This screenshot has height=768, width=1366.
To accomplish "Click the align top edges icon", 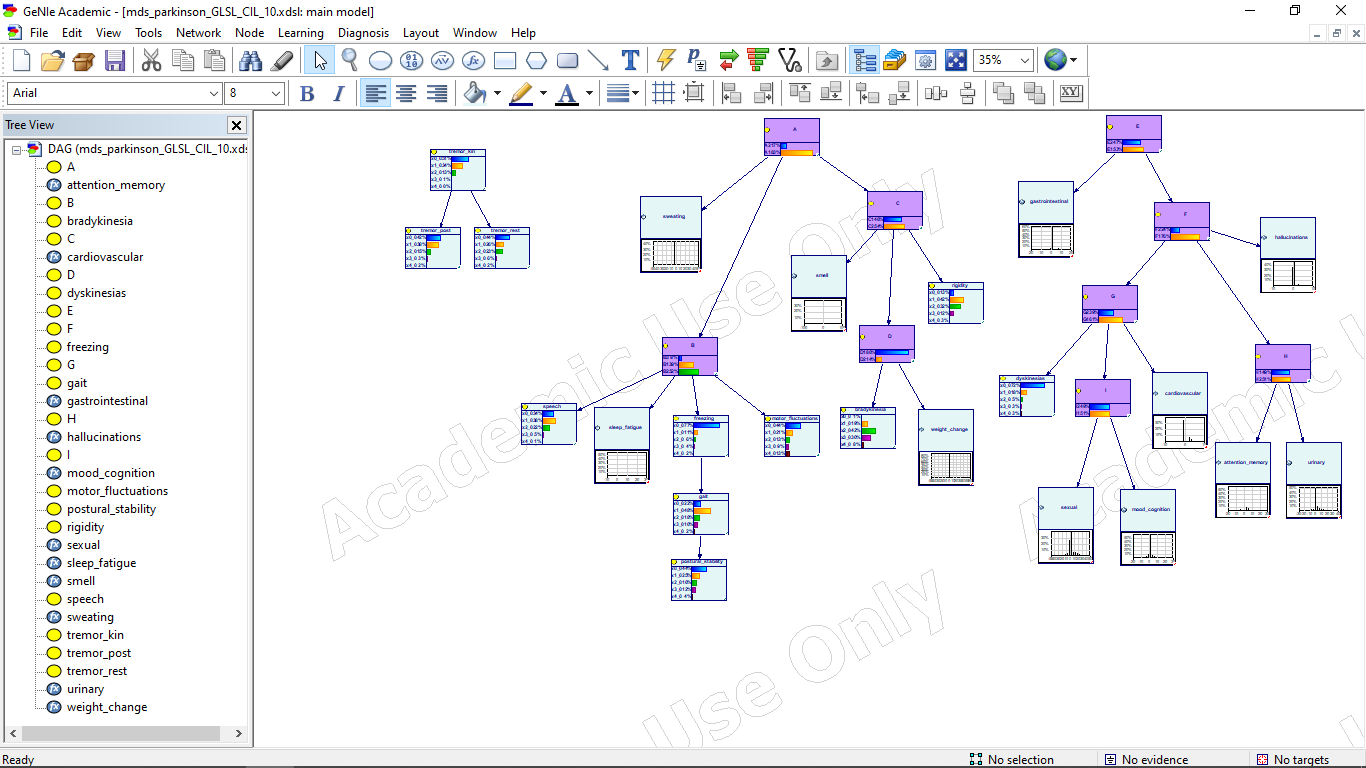I will pyautogui.click(x=800, y=93).
